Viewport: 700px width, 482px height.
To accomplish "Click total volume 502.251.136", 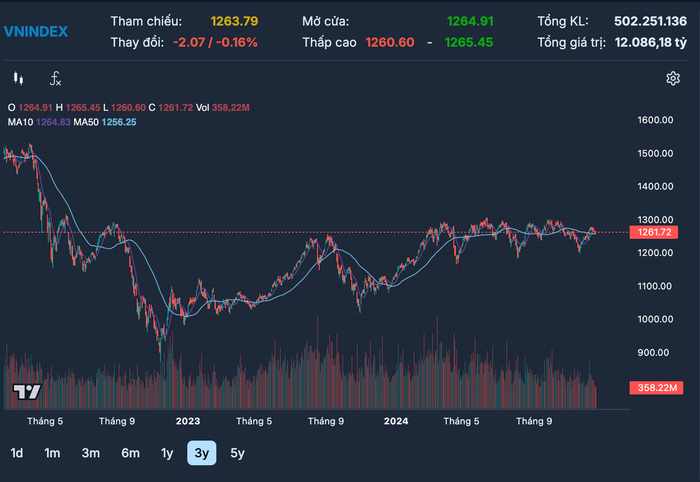I will coord(650,21).
